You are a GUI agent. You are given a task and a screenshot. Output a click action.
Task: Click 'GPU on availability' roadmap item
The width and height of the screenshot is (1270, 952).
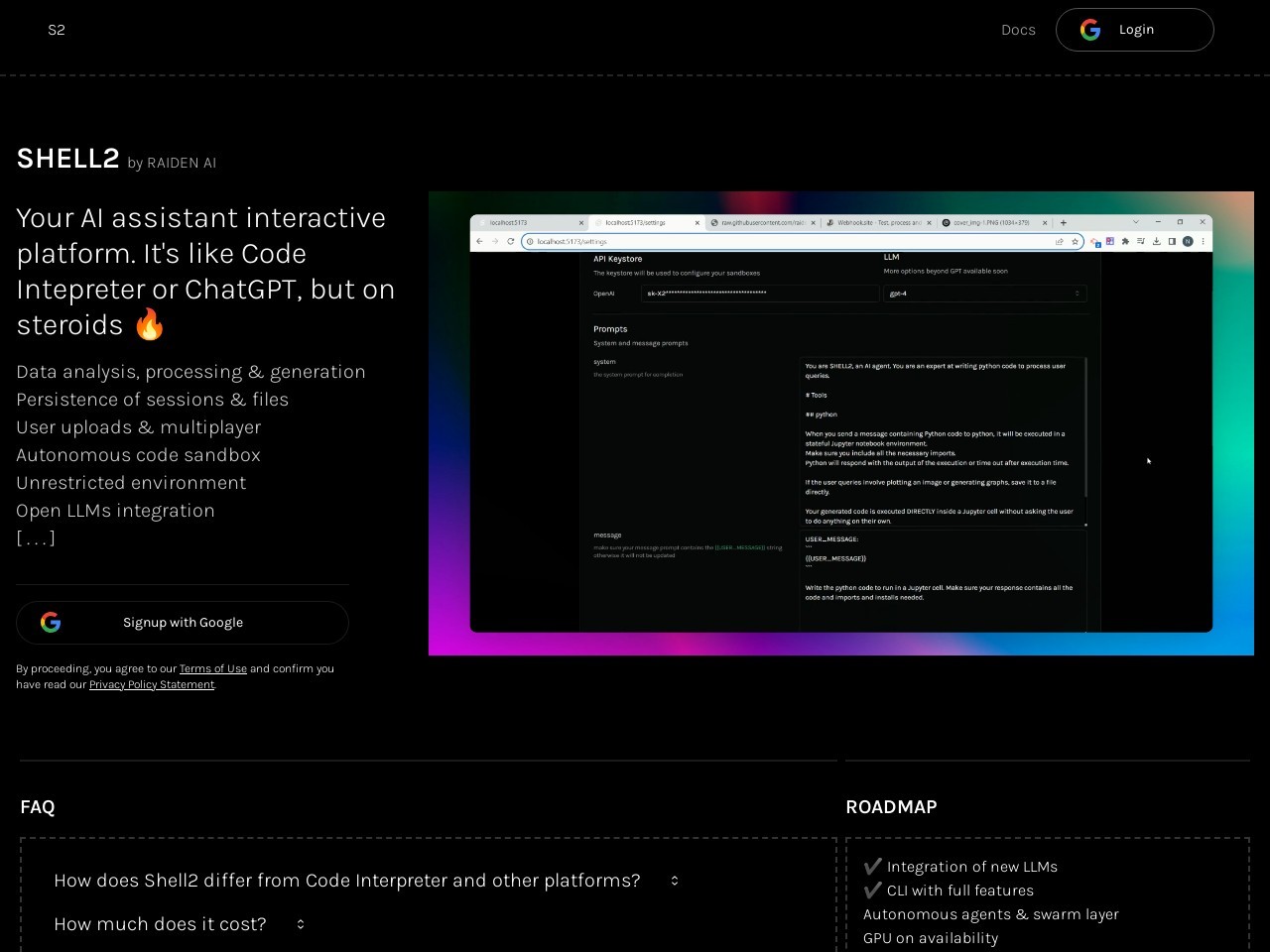931,938
